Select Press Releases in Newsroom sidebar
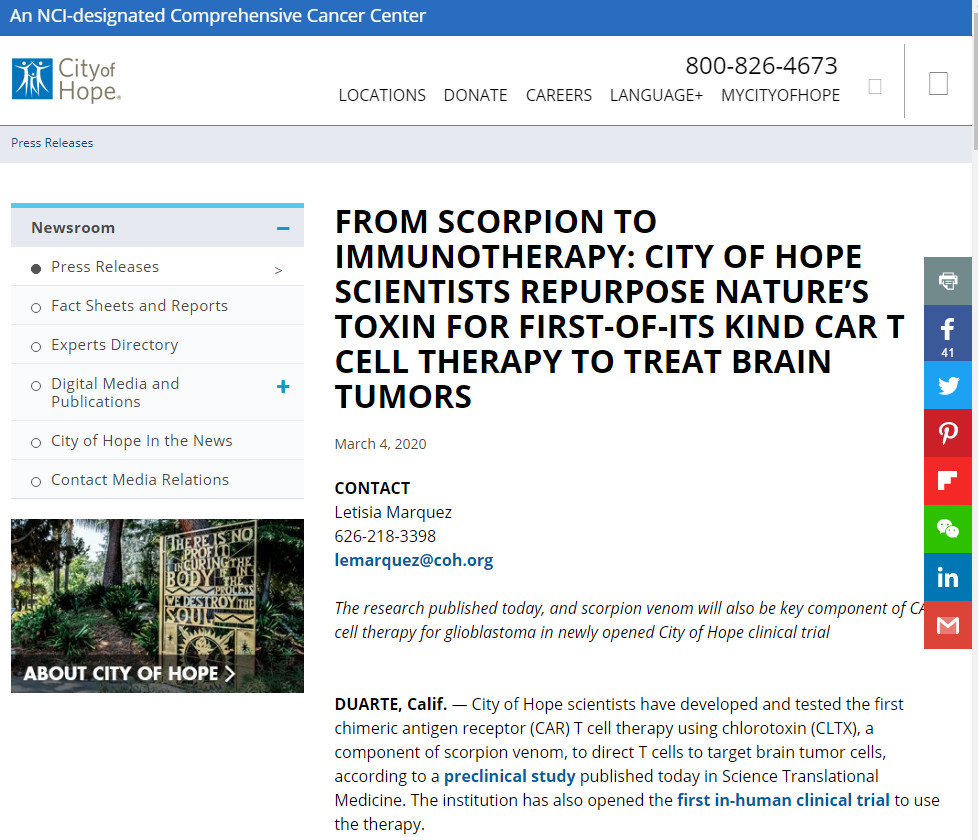 tap(105, 266)
